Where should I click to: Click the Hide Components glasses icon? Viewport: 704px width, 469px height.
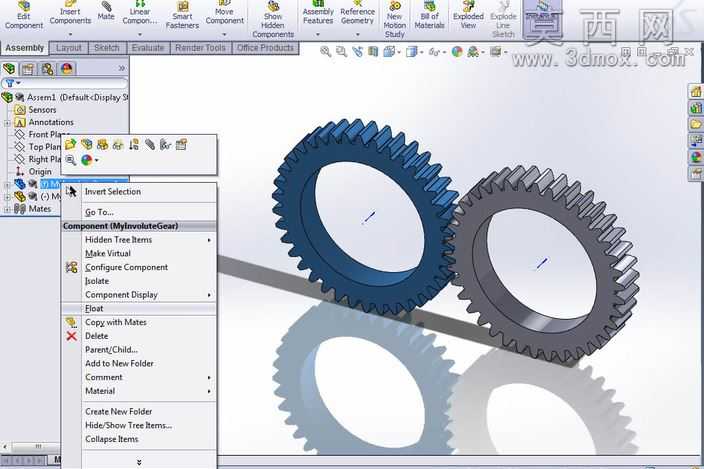[118, 145]
